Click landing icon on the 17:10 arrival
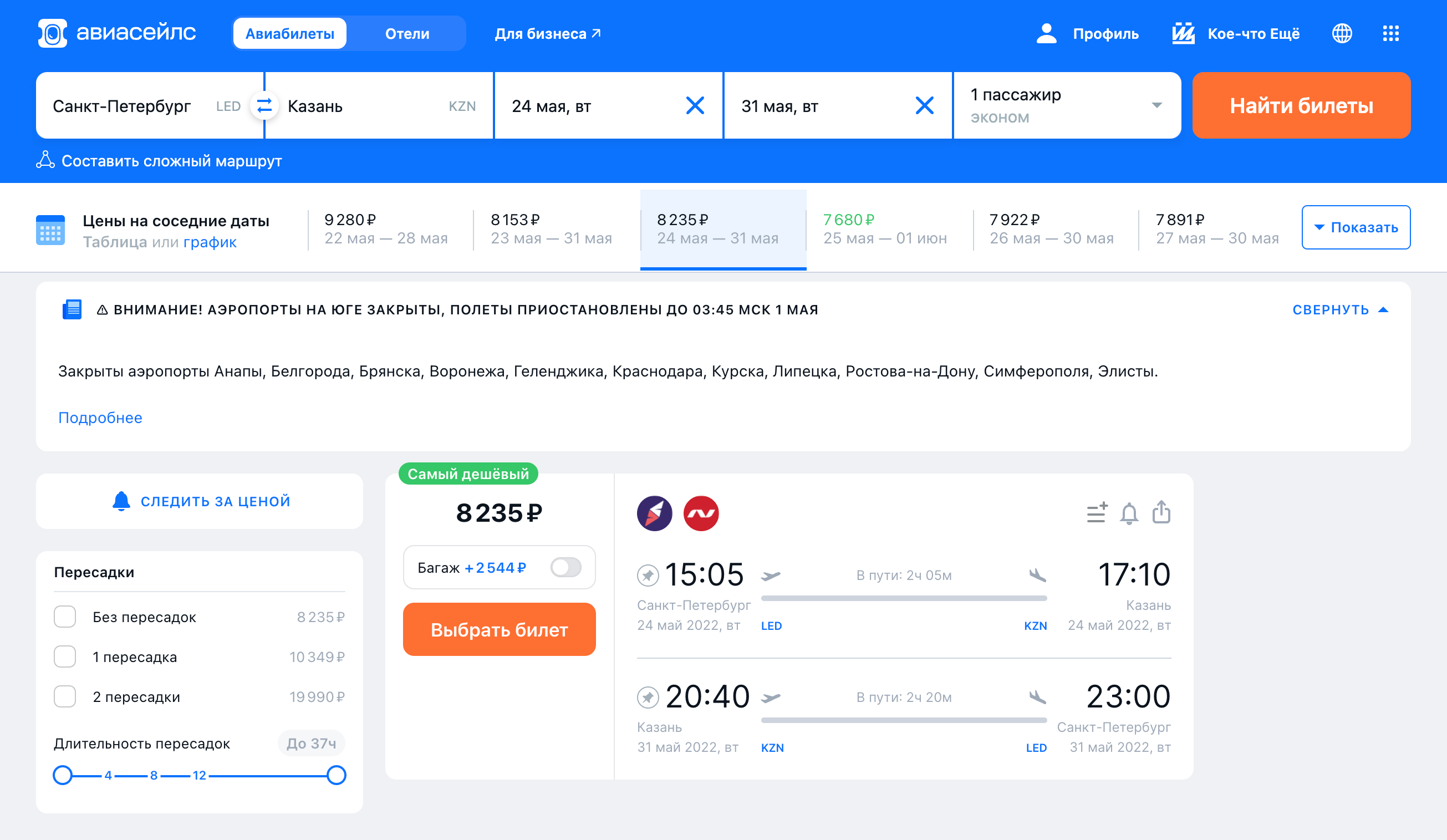The height and width of the screenshot is (840, 1447). (1037, 575)
